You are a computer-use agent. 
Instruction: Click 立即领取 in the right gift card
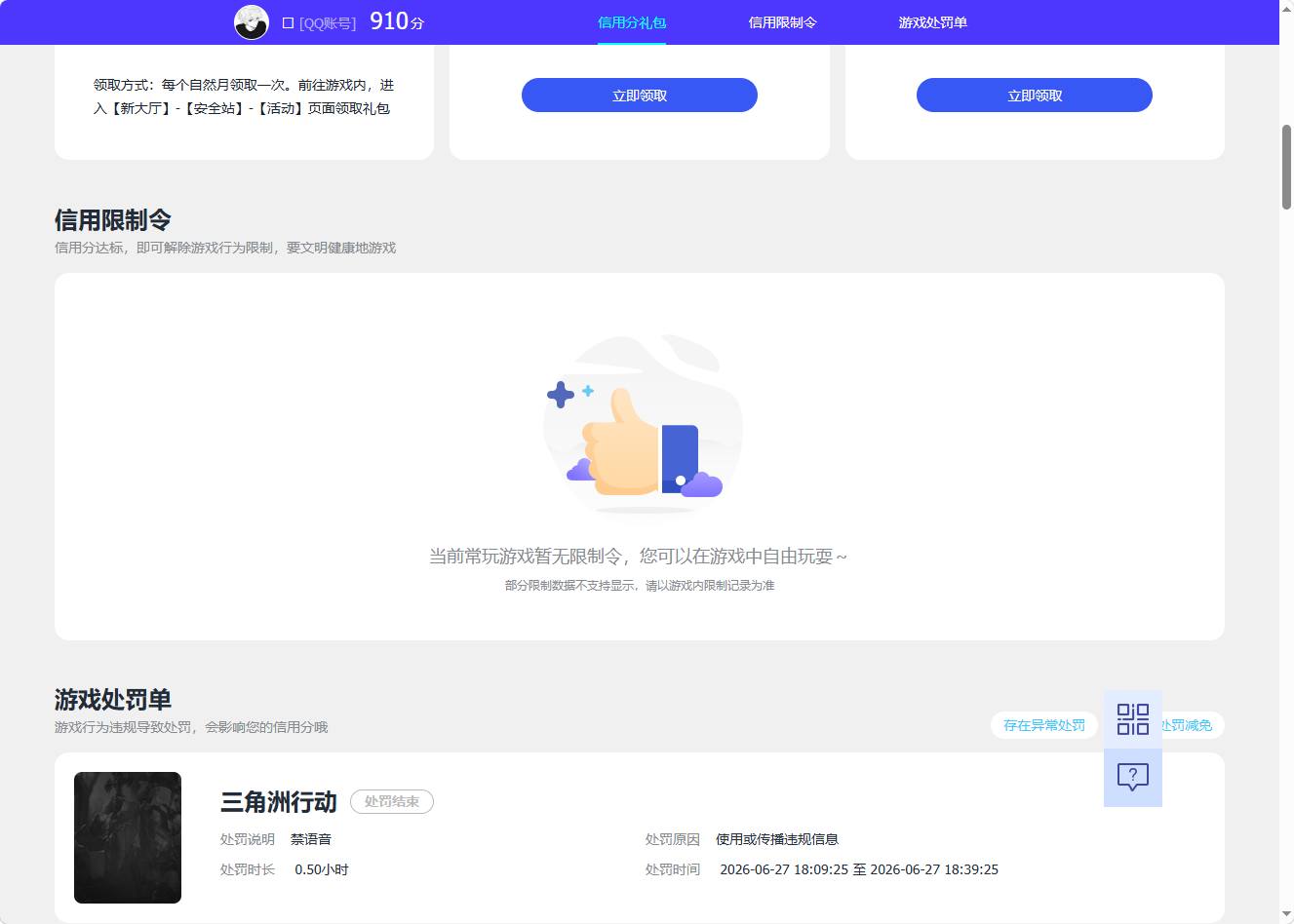(1035, 96)
